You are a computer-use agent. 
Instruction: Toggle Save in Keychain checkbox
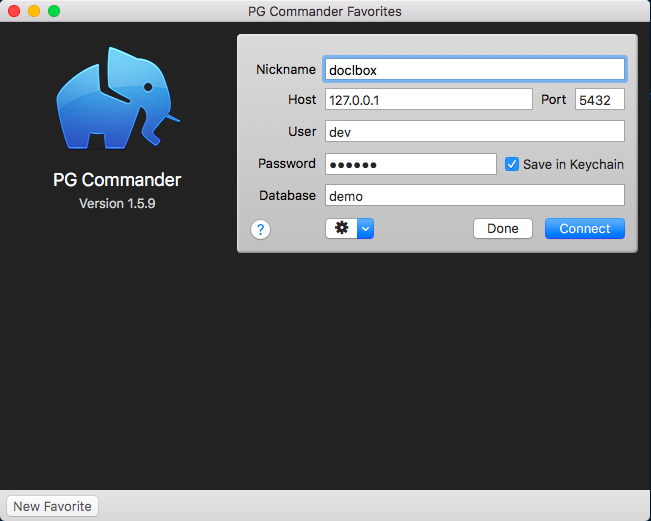point(512,164)
